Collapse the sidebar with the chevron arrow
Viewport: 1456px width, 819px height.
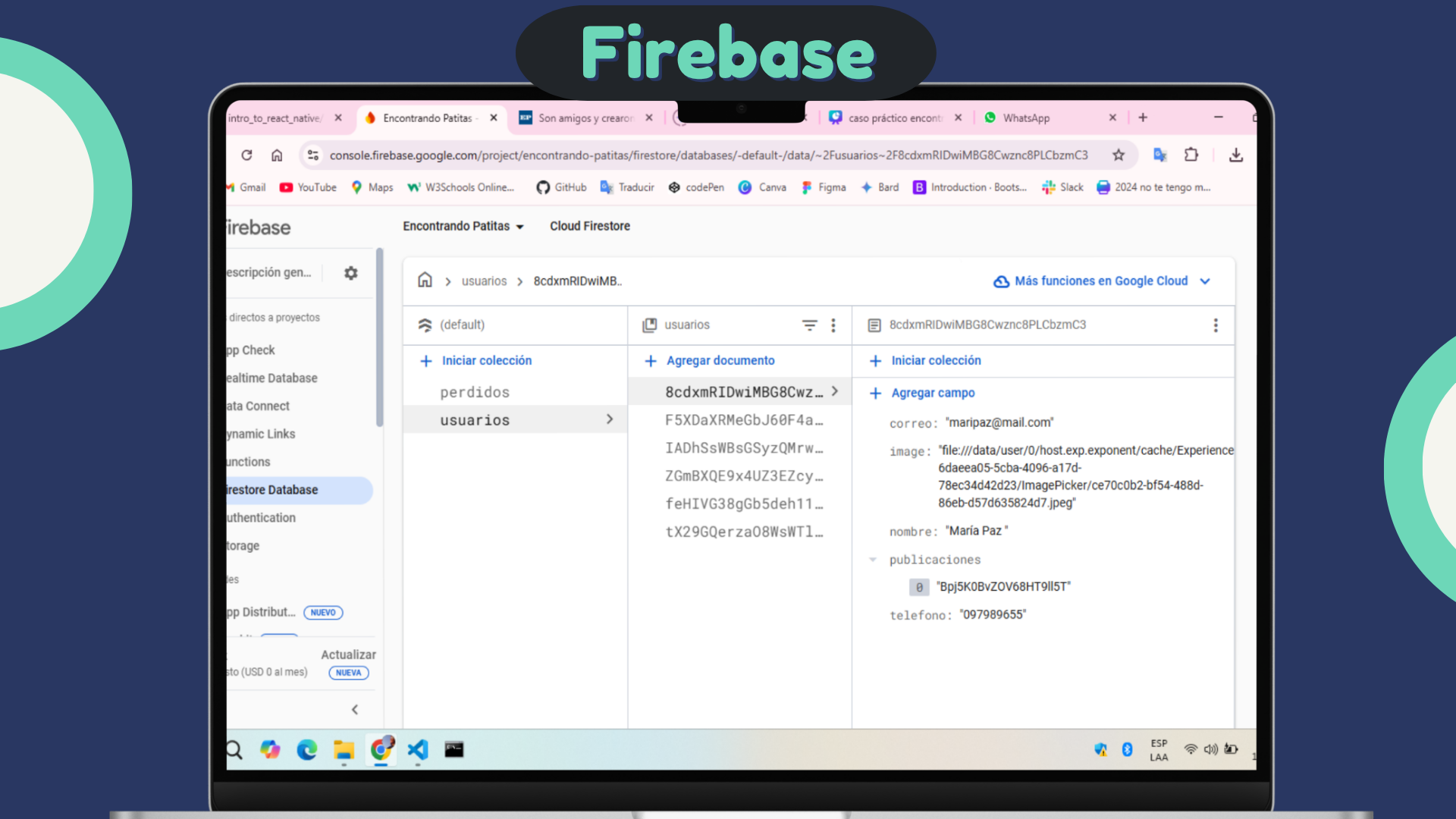click(x=355, y=710)
